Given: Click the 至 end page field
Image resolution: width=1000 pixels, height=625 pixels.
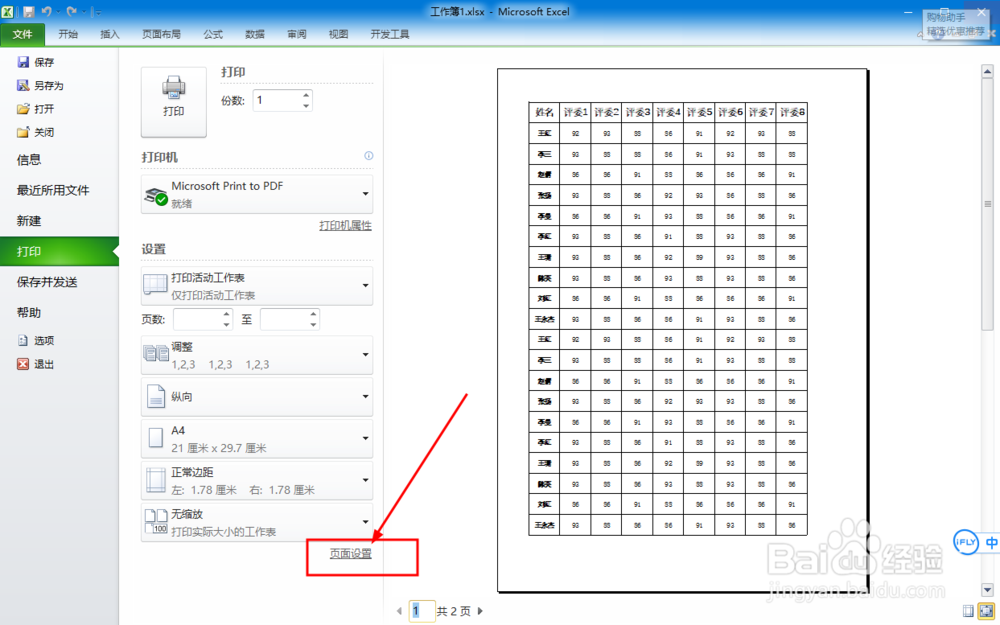Looking at the screenshot, I should (x=284, y=320).
